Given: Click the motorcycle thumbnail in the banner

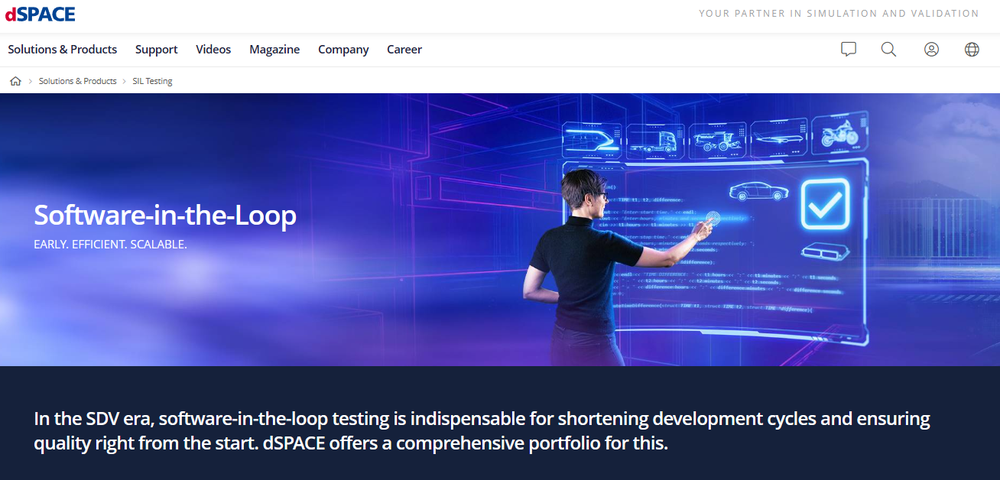Looking at the screenshot, I should (x=839, y=135).
